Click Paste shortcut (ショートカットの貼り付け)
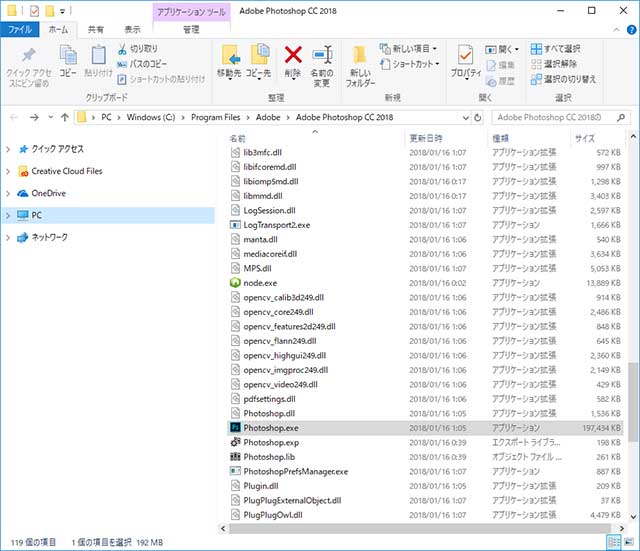 pos(161,79)
